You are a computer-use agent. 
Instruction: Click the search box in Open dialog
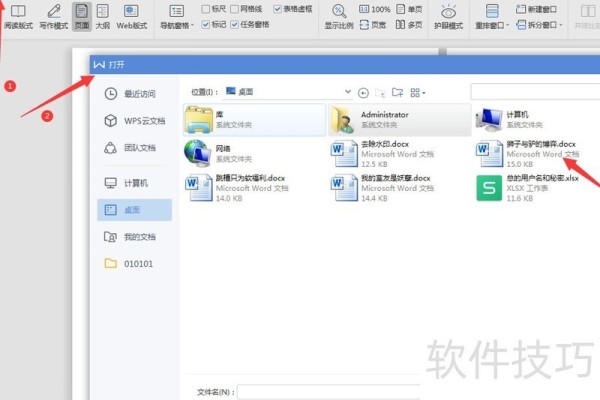[535, 92]
